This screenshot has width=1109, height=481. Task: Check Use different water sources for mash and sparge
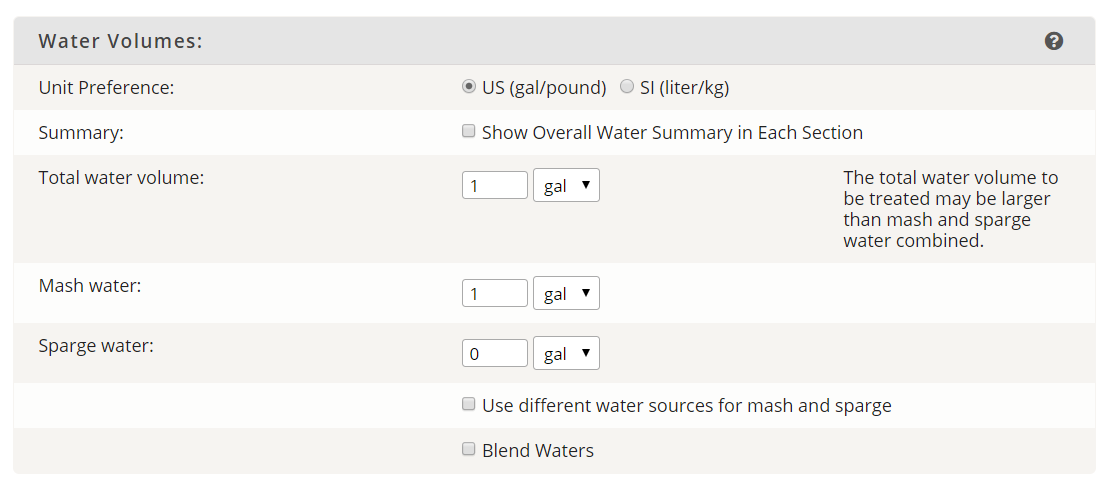[468, 404]
